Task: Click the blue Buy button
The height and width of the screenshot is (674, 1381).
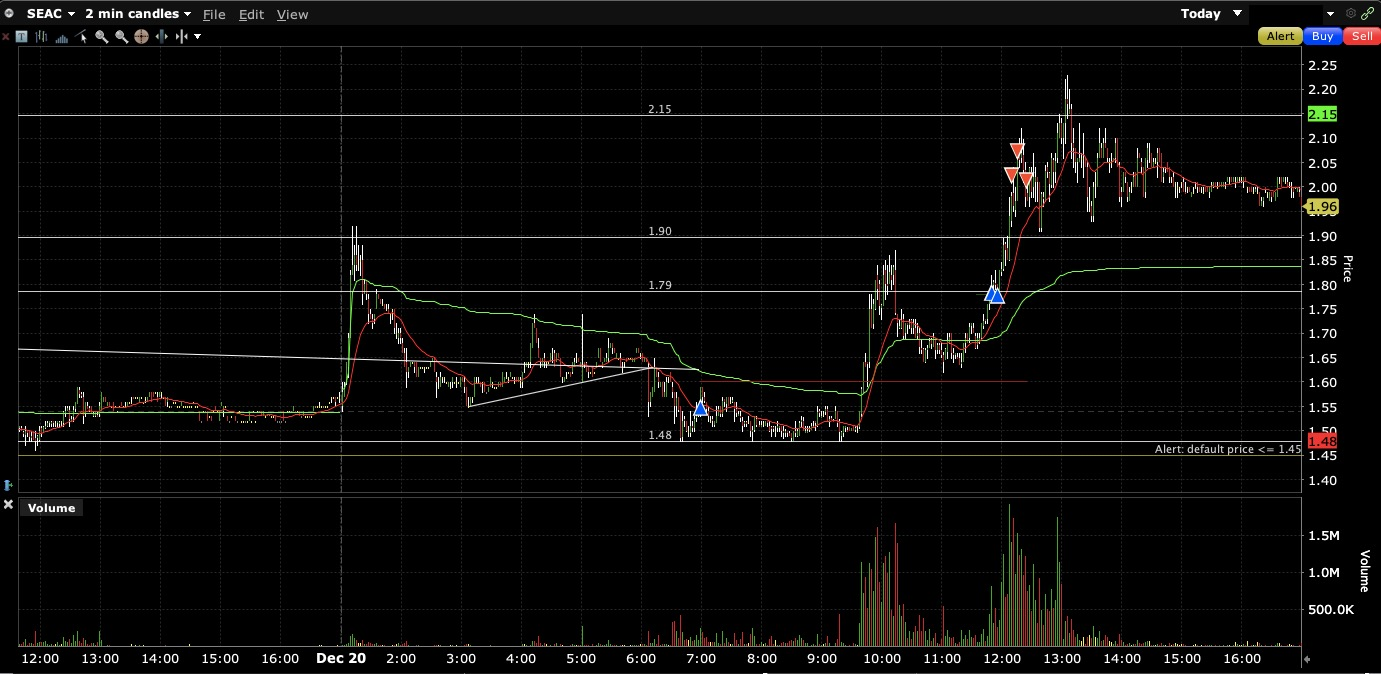Action: [x=1323, y=36]
